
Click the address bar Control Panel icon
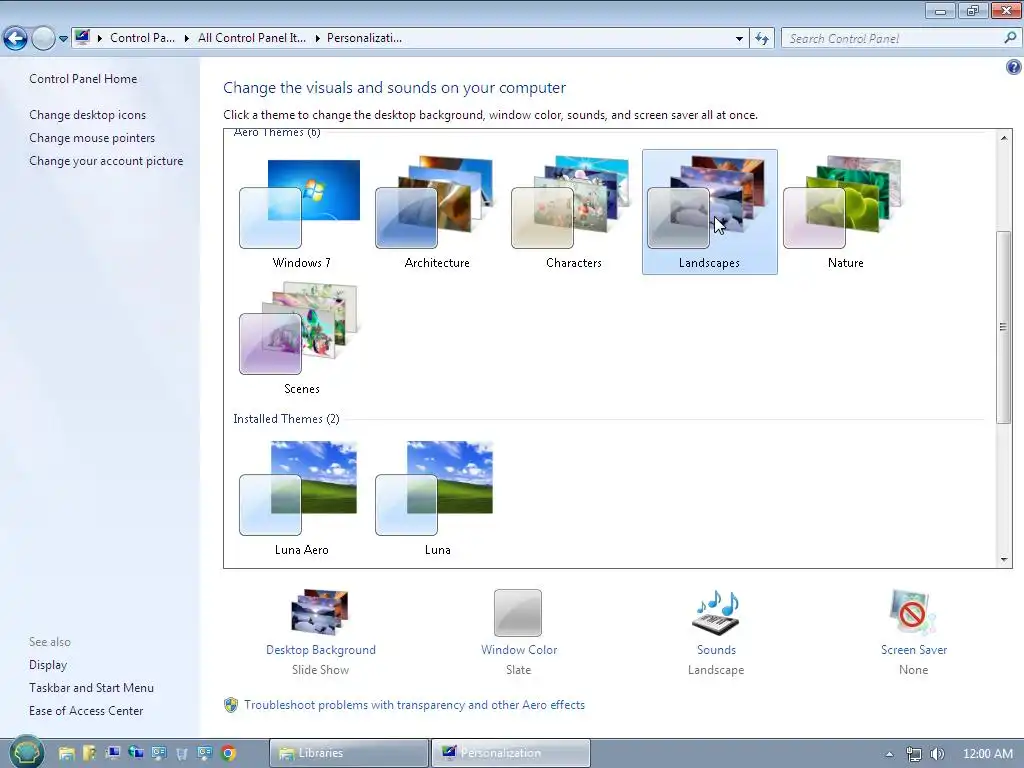pos(82,37)
